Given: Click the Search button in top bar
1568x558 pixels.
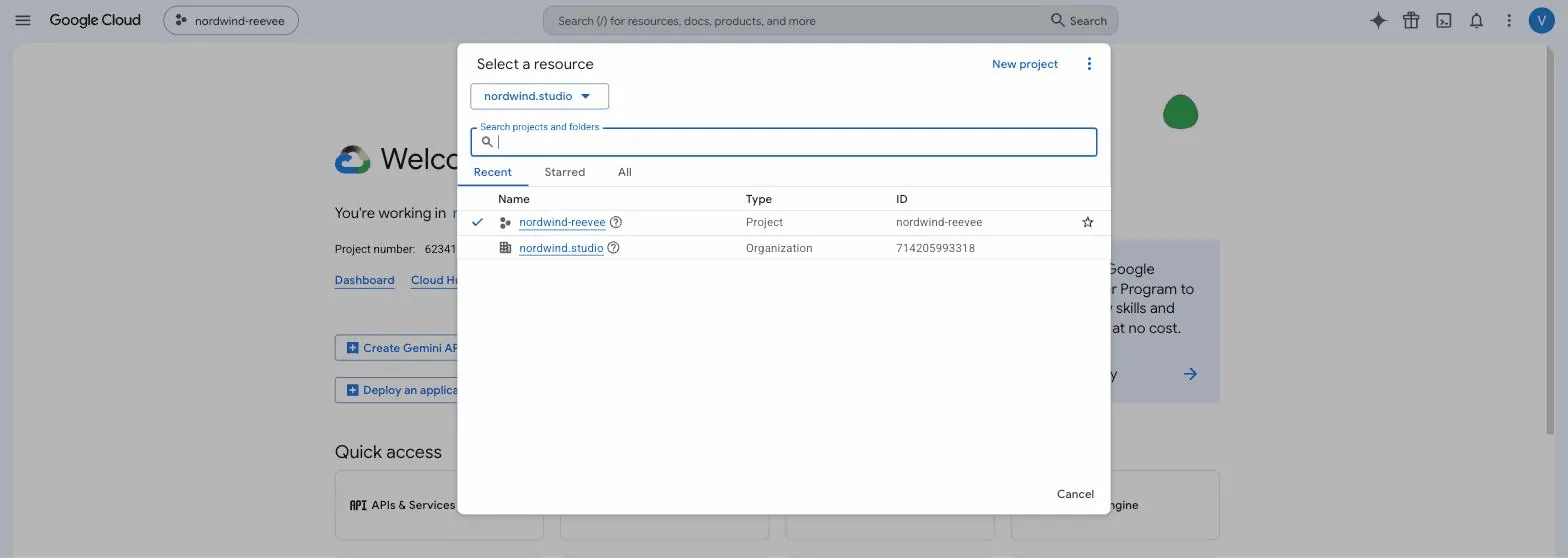Looking at the screenshot, I should (x=1079, y=20).
